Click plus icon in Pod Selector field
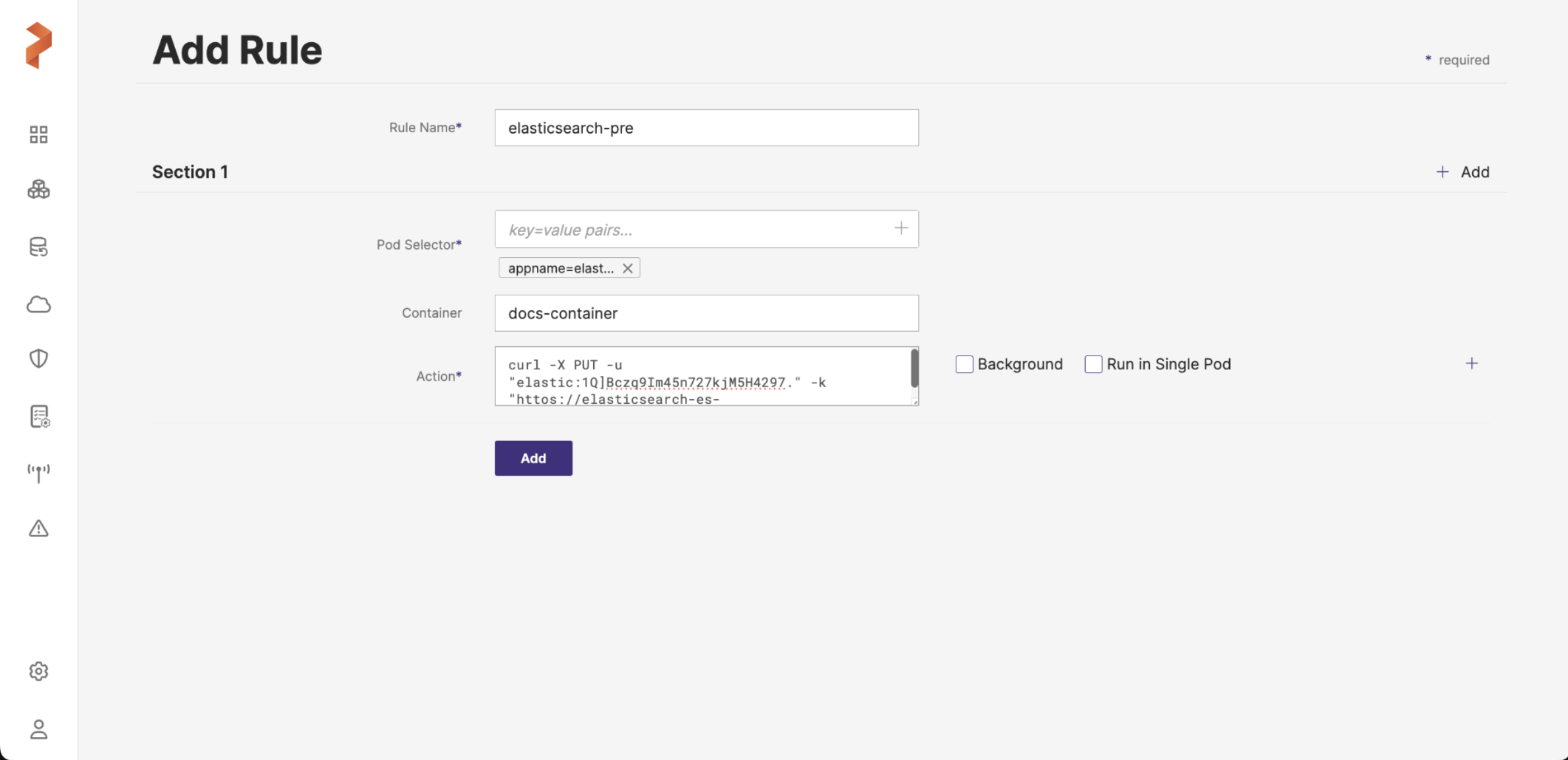This screenshot has width=1568, height=760. tap(901, 229)
